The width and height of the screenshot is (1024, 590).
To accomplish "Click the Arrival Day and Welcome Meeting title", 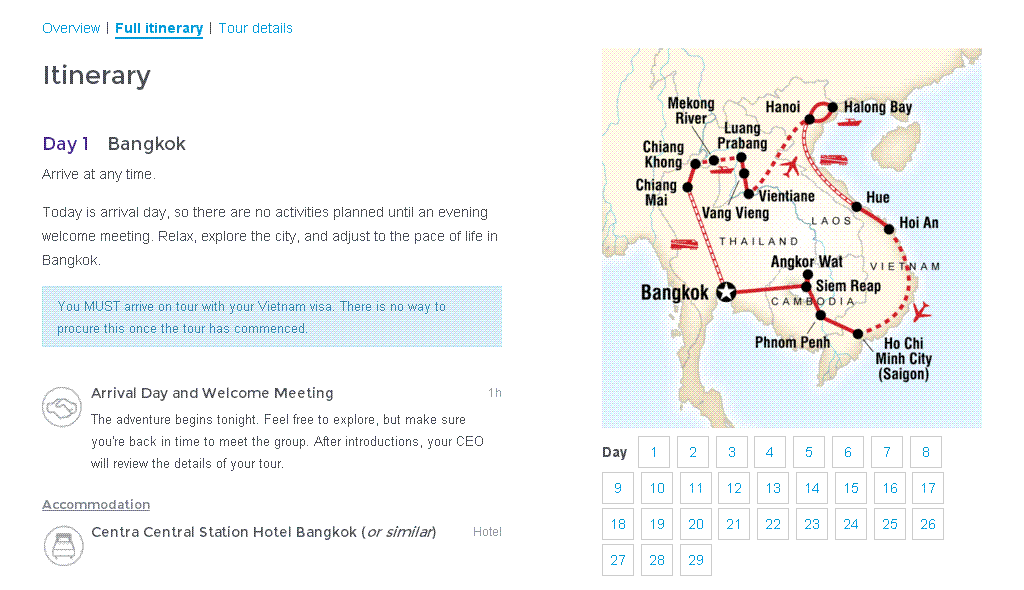I will pos(212,393).
